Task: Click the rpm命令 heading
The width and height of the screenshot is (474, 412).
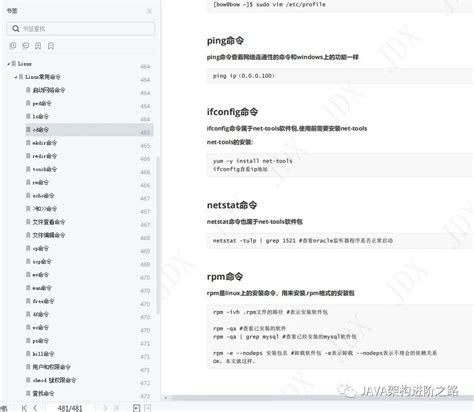Action: 225,277
